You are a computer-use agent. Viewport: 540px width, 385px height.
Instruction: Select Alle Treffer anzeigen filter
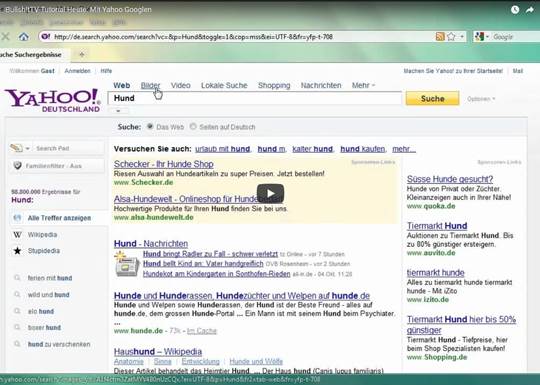coord(59,218)
